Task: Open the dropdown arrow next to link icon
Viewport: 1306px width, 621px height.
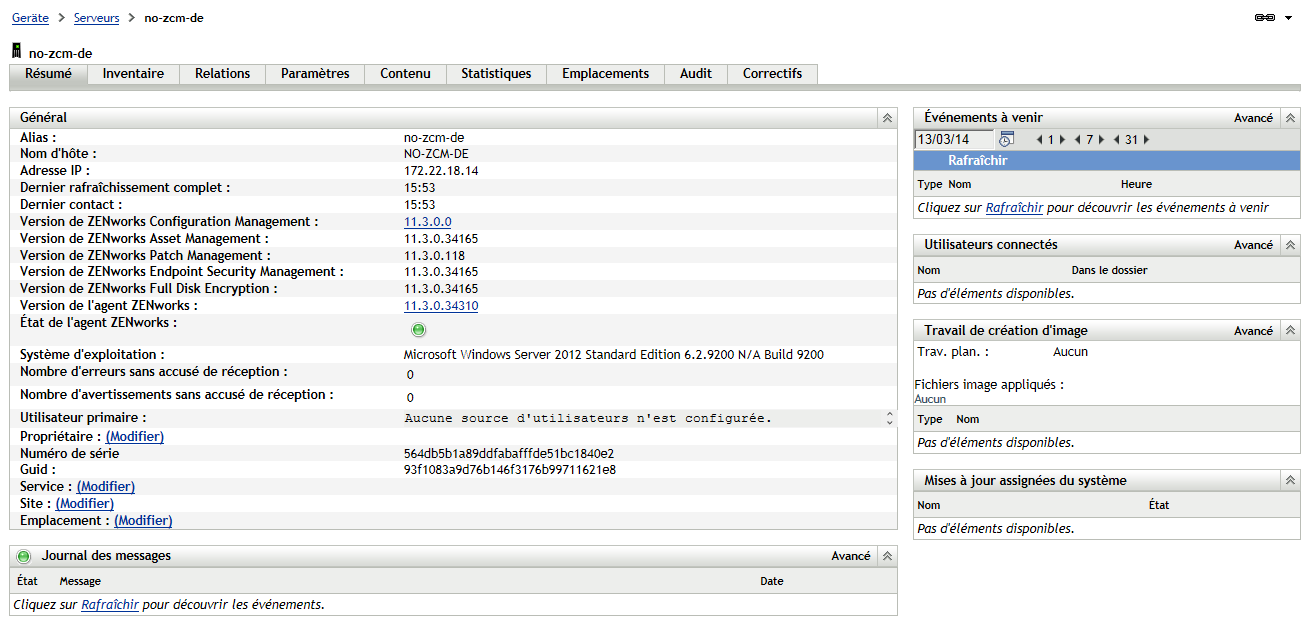Action: (x=1288, y=18)
